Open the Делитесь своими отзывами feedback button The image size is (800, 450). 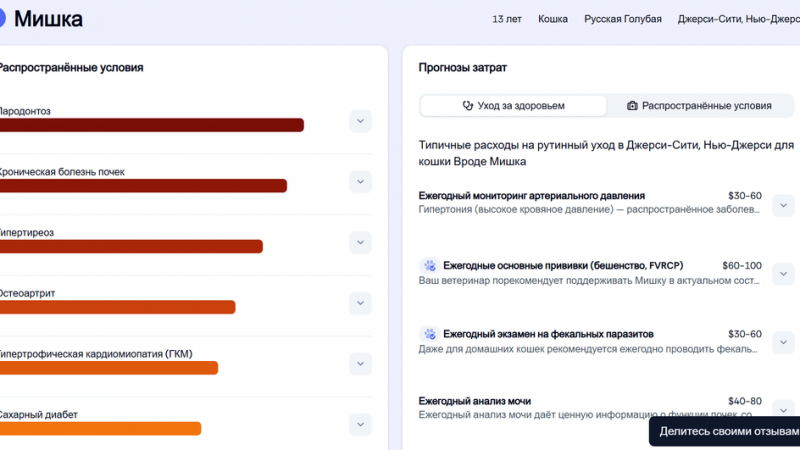coord(724,432)
